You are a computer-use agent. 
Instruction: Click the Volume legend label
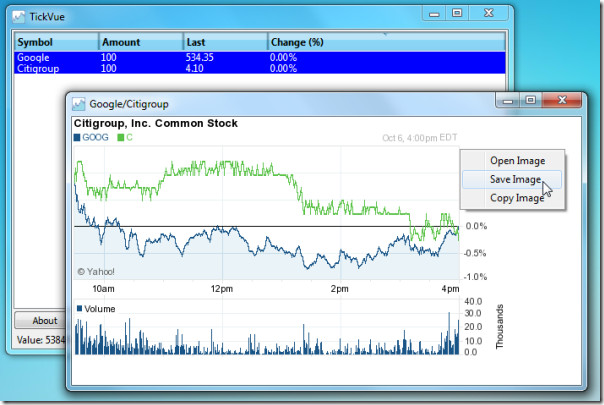pyautogui.click(x=100, y=309)
